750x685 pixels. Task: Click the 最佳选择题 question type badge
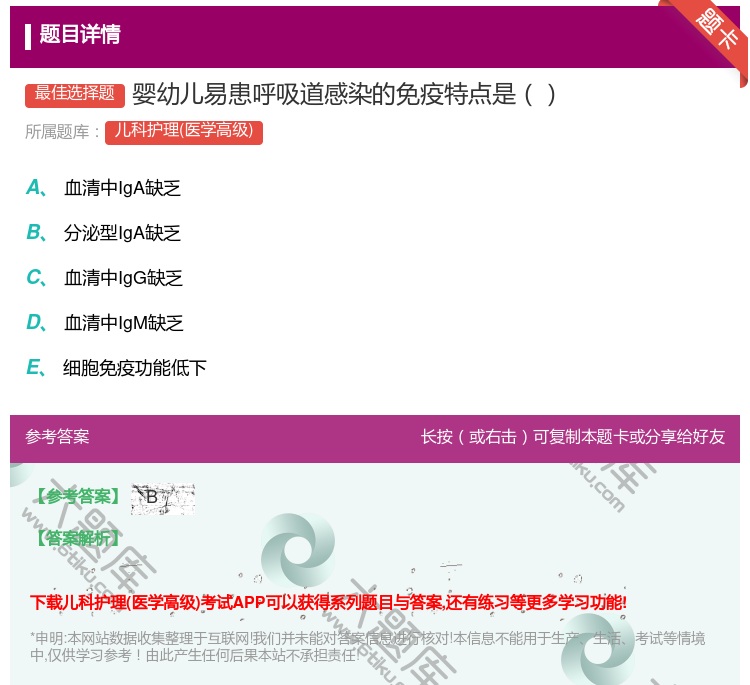coord(75,94)
